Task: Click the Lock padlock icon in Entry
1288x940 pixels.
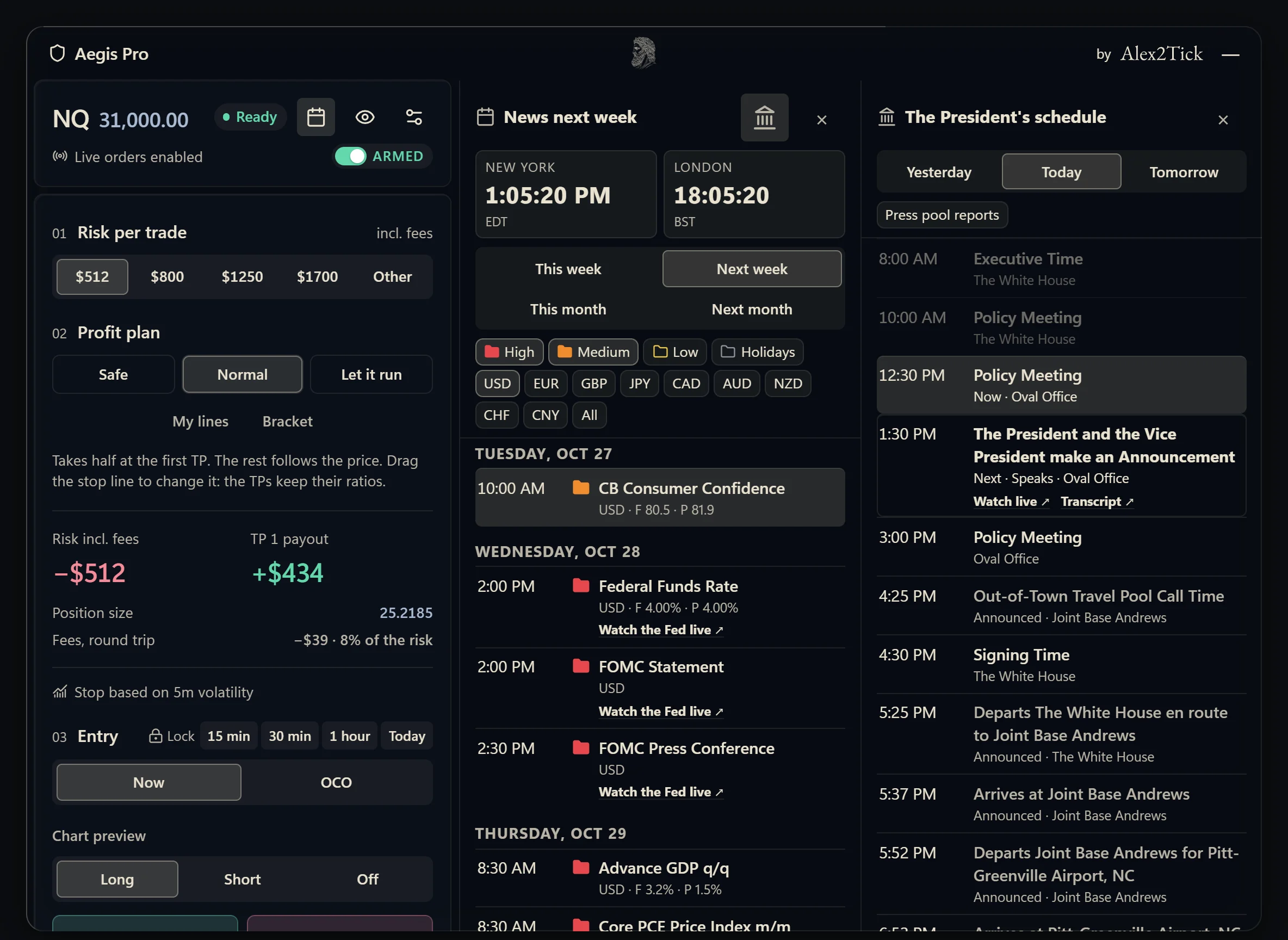Action: point(154,735)
